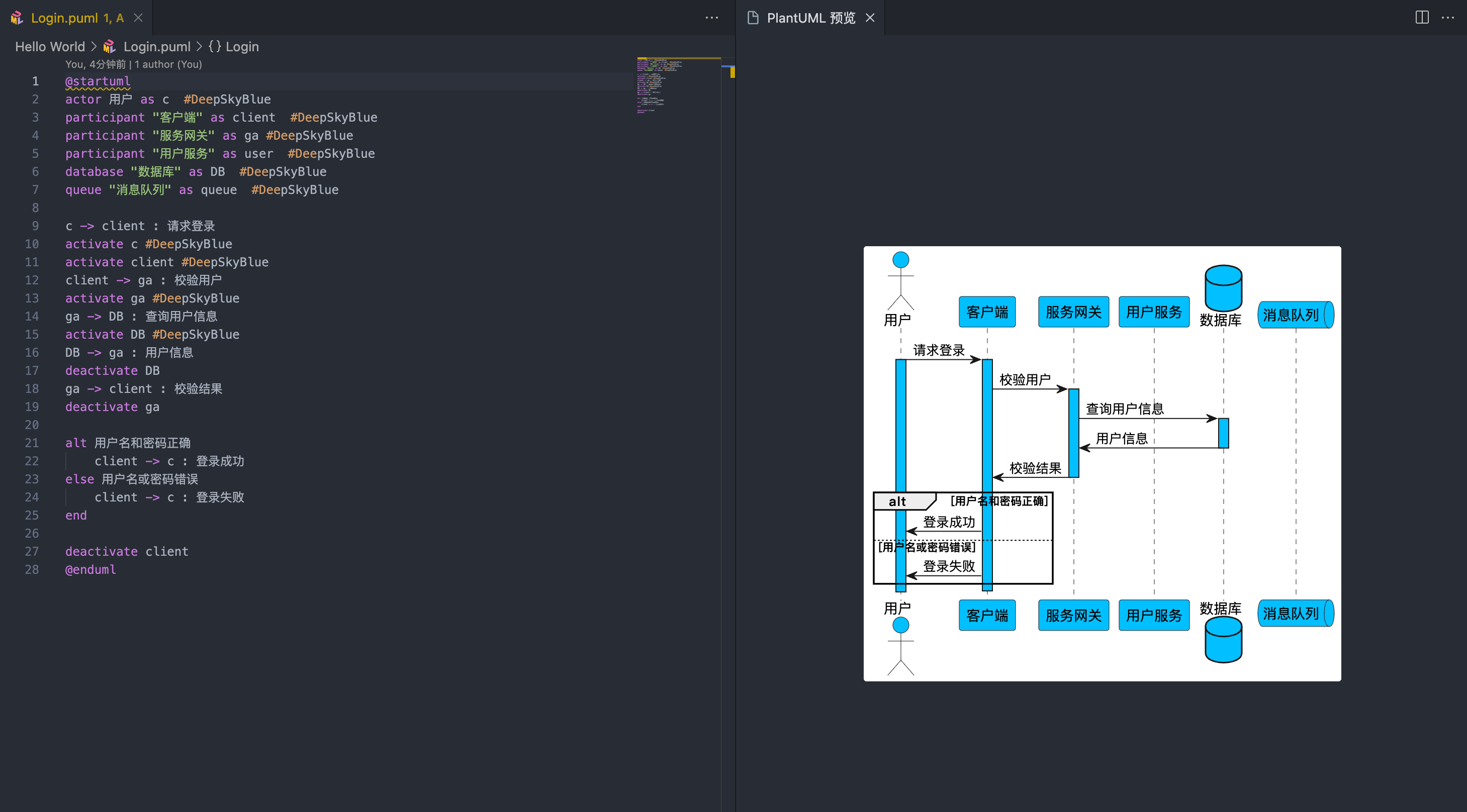
Task: Switch to the Login.puml tab
Action: click(x=64, y=18)
